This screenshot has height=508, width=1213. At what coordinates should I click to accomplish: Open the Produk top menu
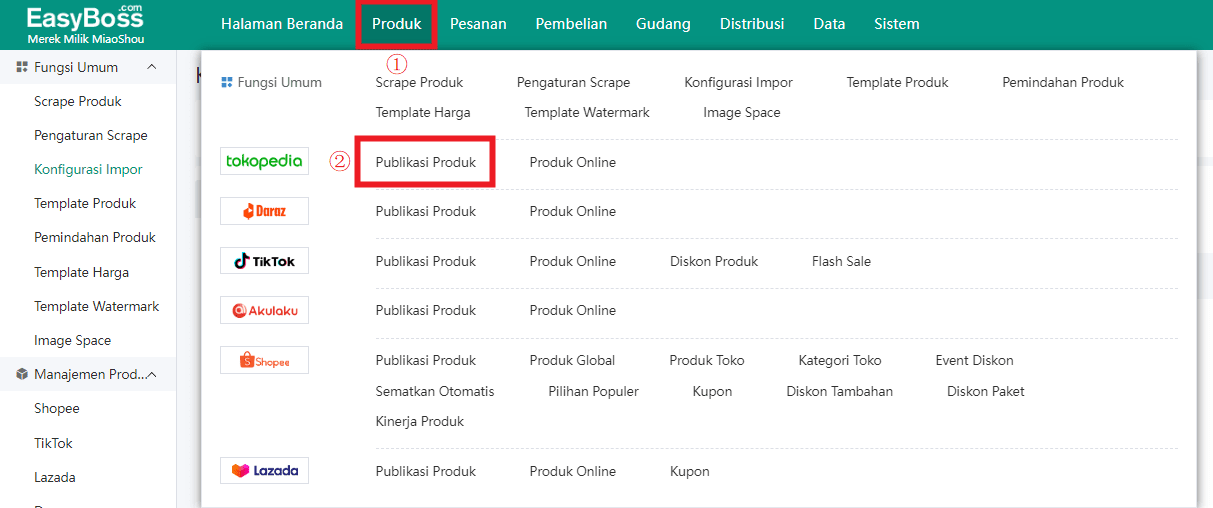pos(396,24)
